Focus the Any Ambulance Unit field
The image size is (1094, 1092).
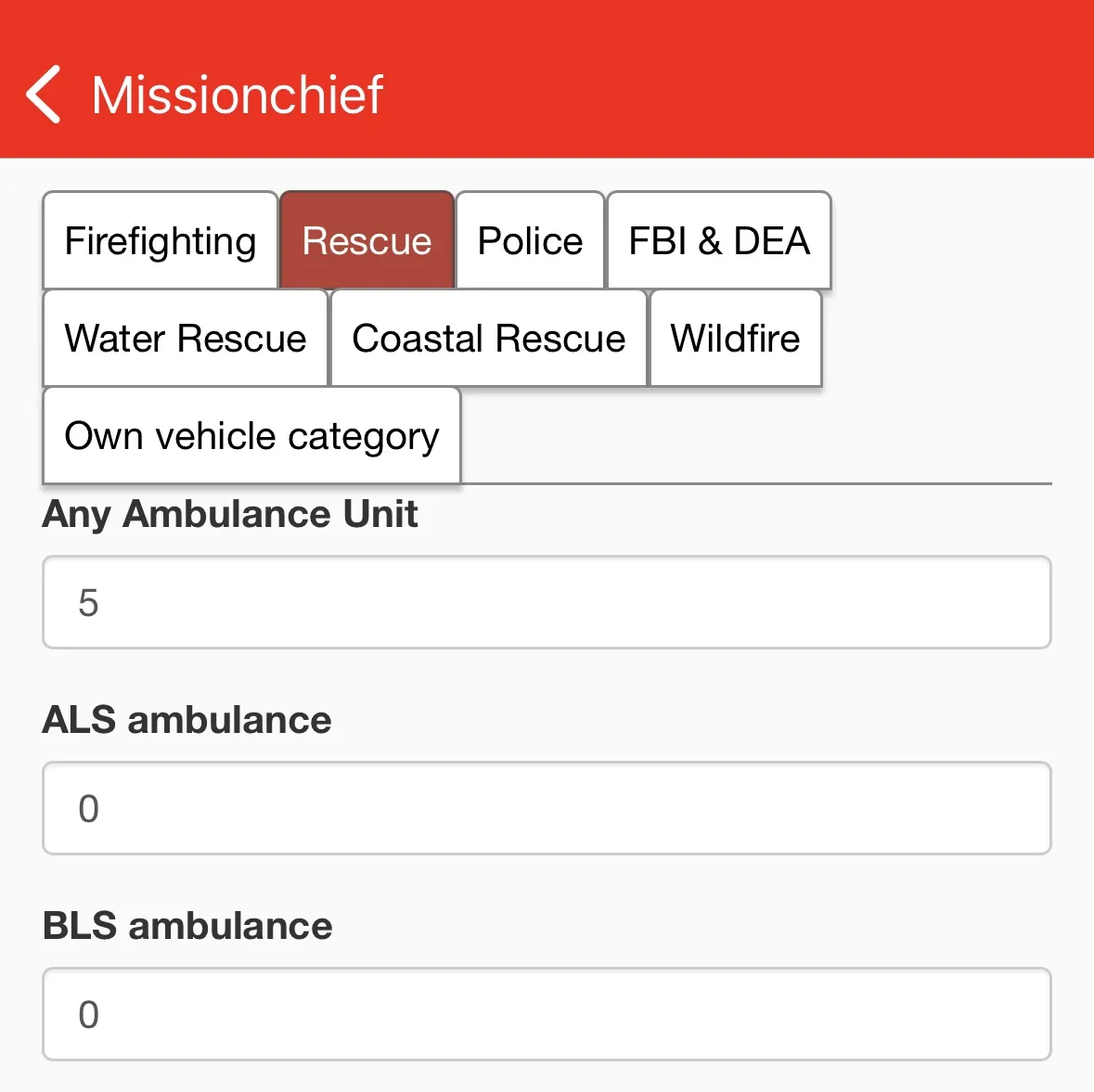pos(547,602)
